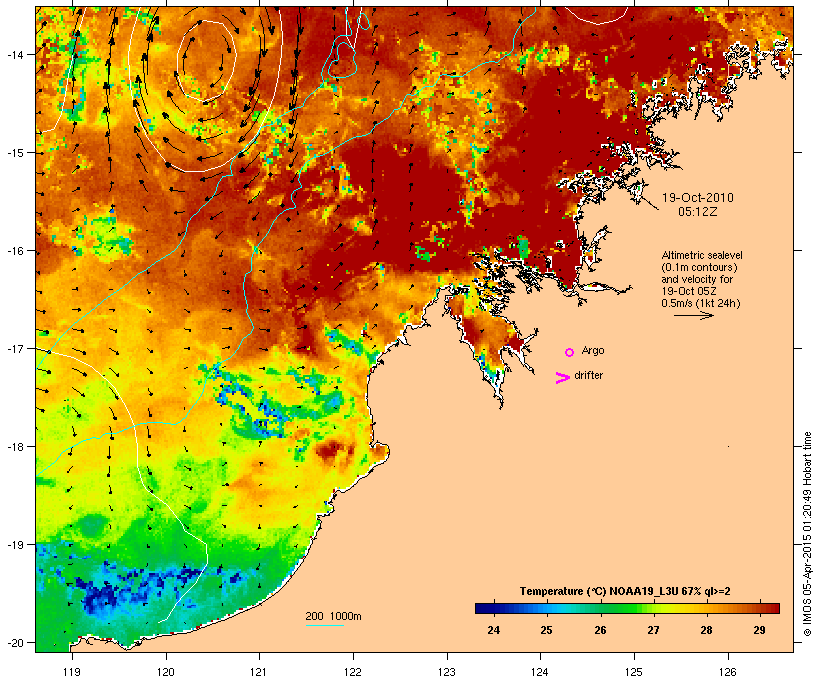Click the 'drifter' legend label
Viewport: 820px width, 680px height.
(588, 375)
